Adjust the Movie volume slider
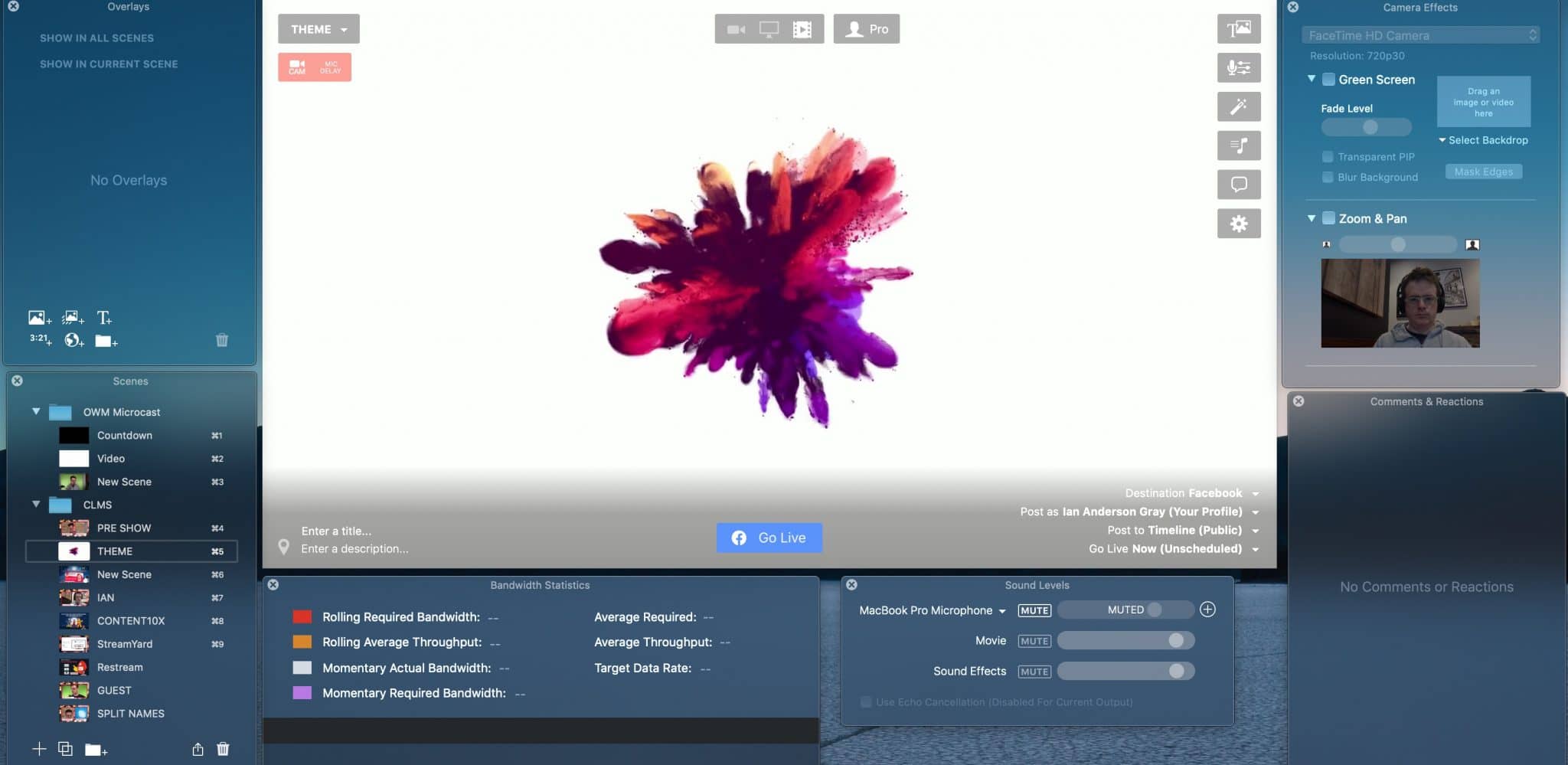Screen dimensions: 1568x765 point(1125,640)
